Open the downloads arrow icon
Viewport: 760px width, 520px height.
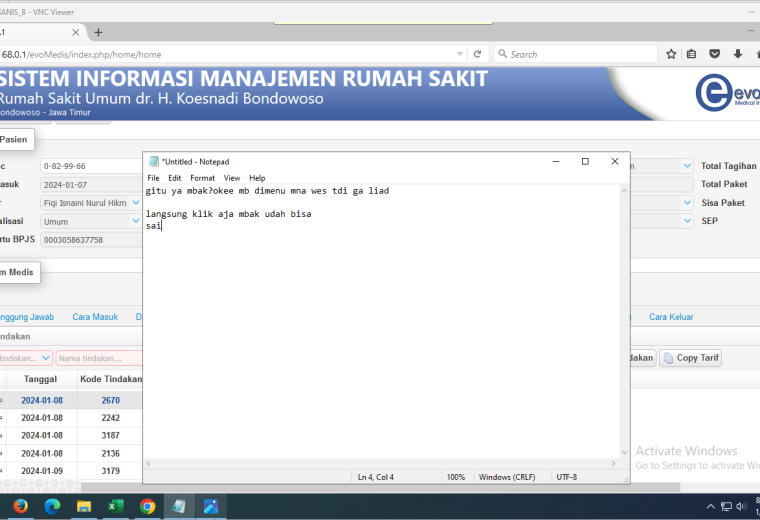738,54
